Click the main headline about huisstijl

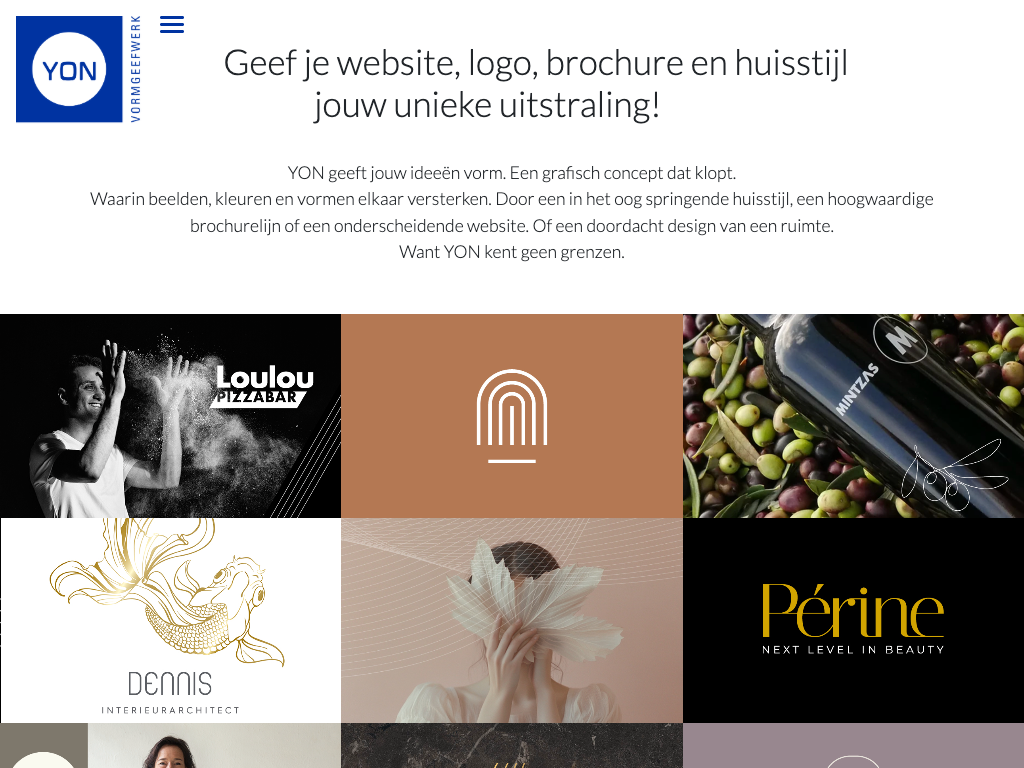(x=536, y=84)
